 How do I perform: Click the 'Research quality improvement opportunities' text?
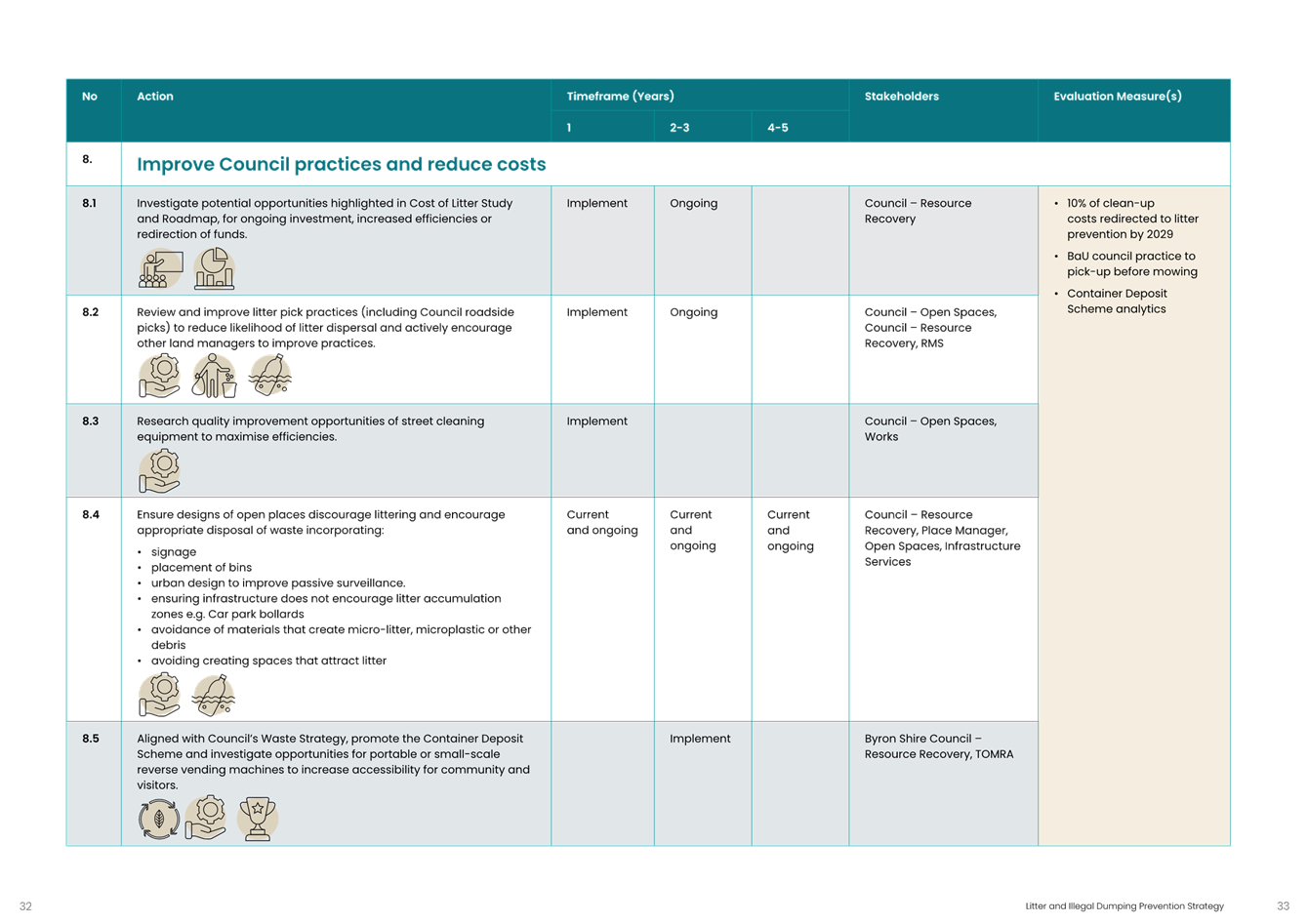(310, 429)
